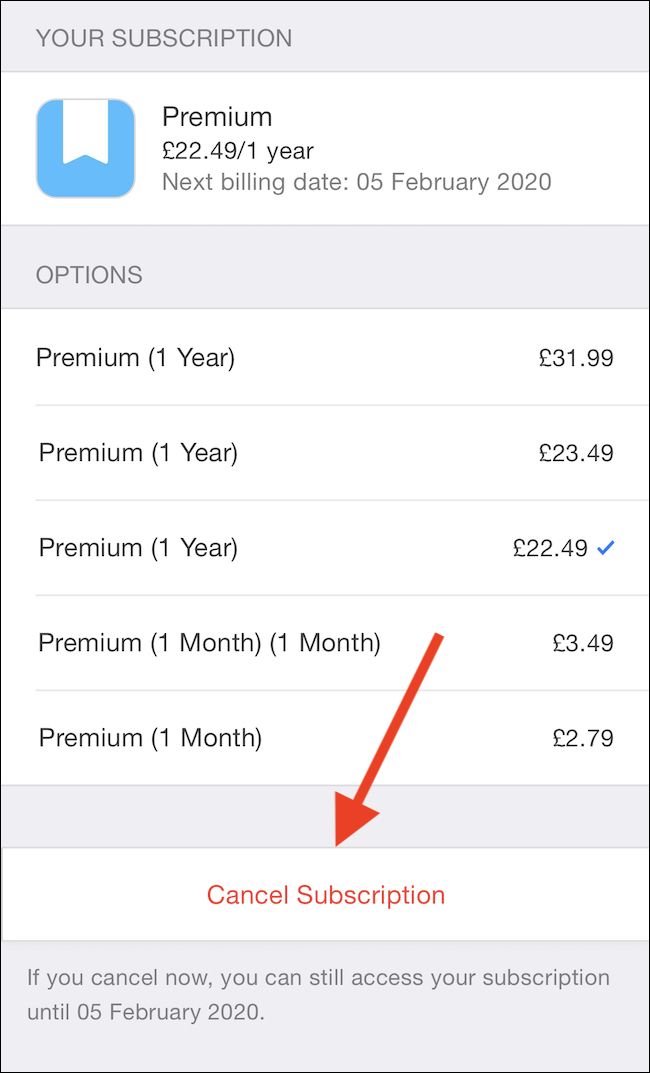Tap Cancel Subscription
The width and height of the screenshot is (650, 1073).
click(325, 895)
